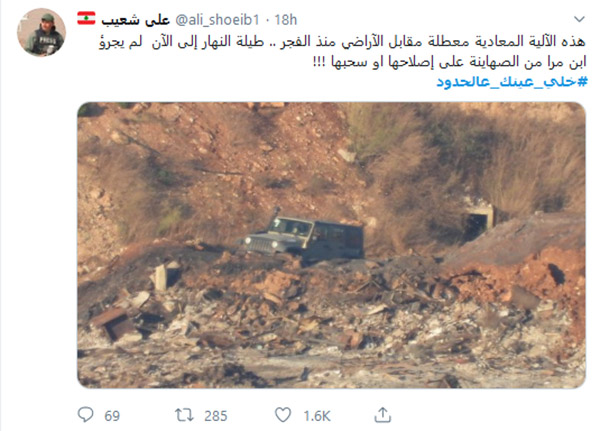Image resolution: width=600 pixels, height=431 pixels.
Task: Like the tweet with heart icon
Action: tap(283, 415)
